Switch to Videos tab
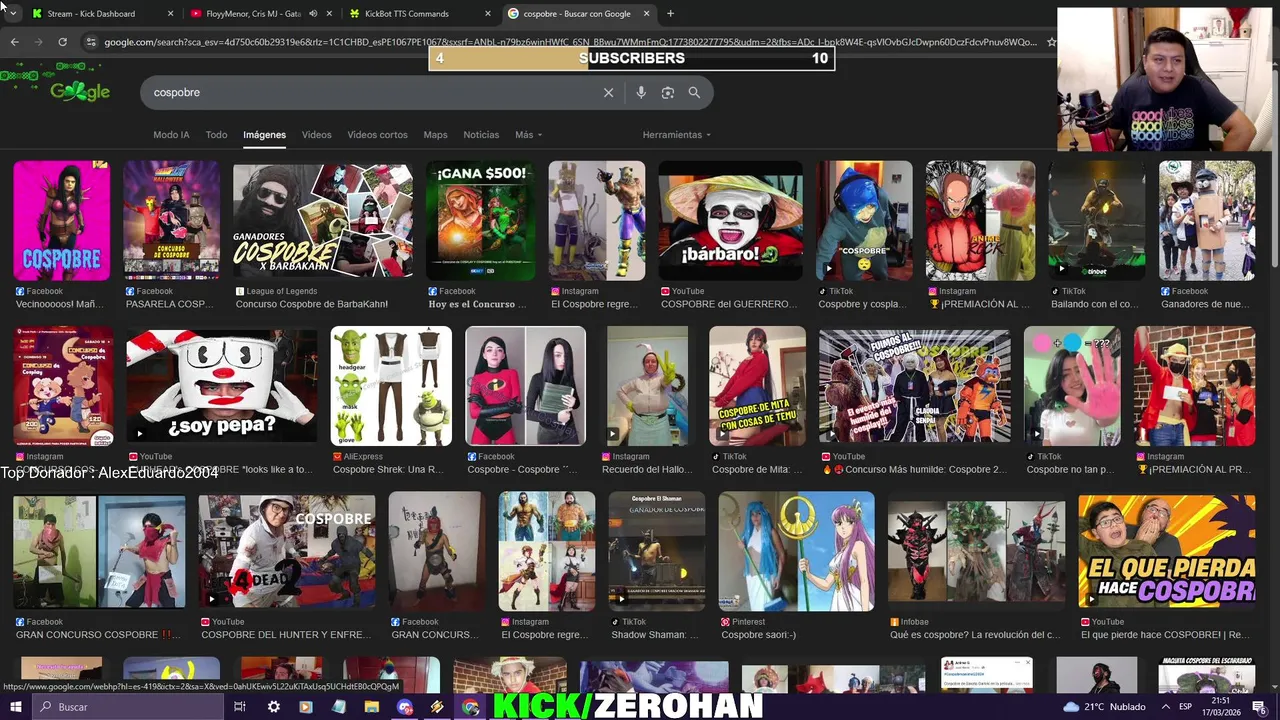 coord(316,135)
